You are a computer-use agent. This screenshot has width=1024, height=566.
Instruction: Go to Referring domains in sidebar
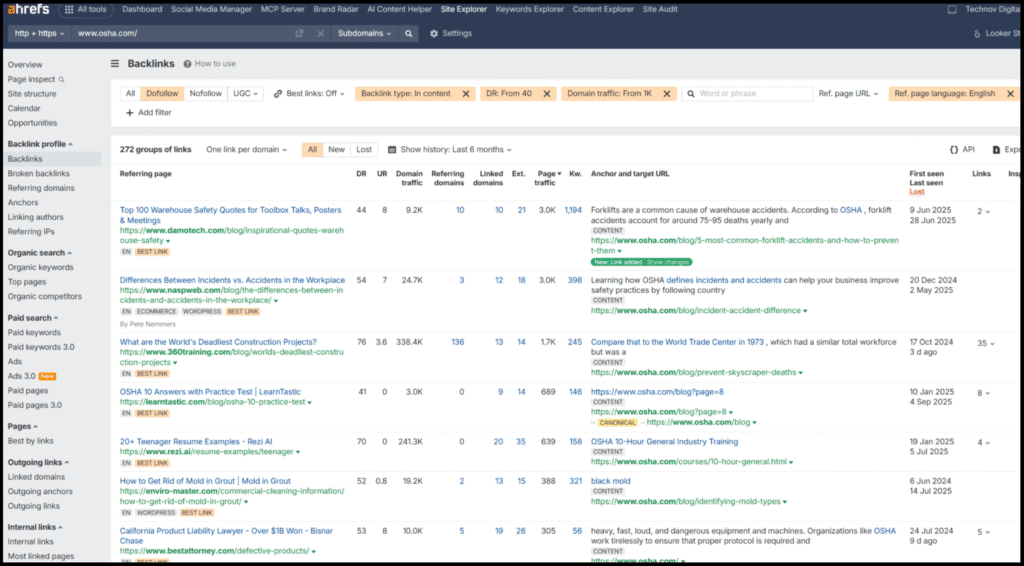click(41, 188)
